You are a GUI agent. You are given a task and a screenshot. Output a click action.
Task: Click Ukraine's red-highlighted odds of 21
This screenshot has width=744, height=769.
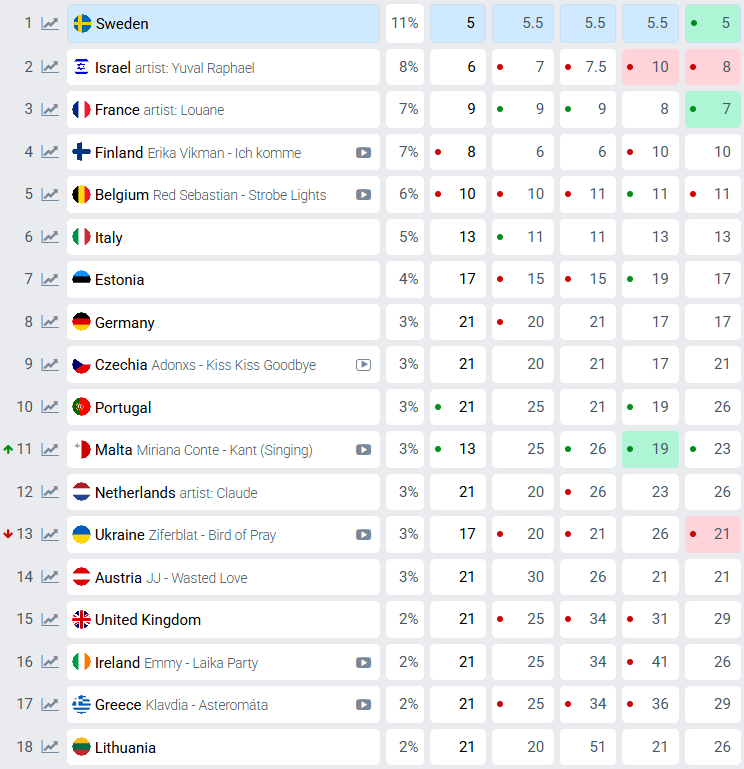coord(713,535)
